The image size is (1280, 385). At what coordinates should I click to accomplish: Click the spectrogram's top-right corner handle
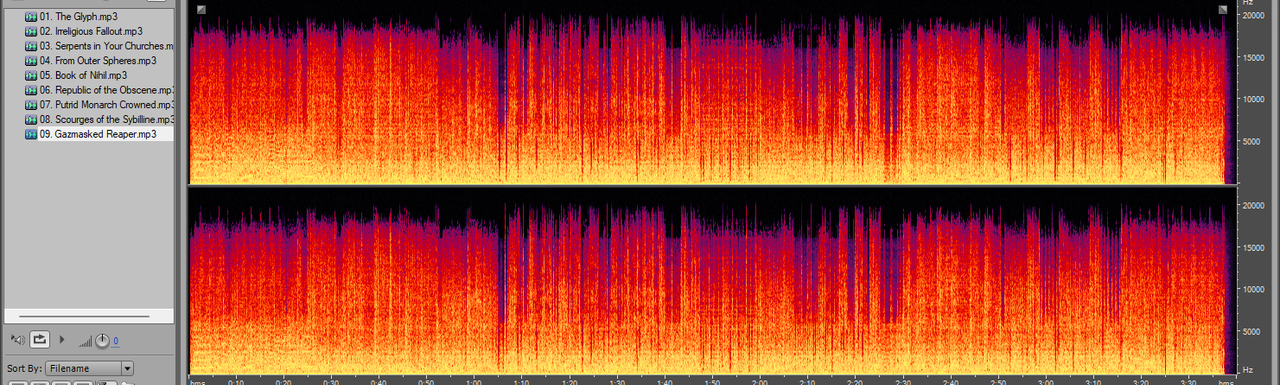(1223, 10)
